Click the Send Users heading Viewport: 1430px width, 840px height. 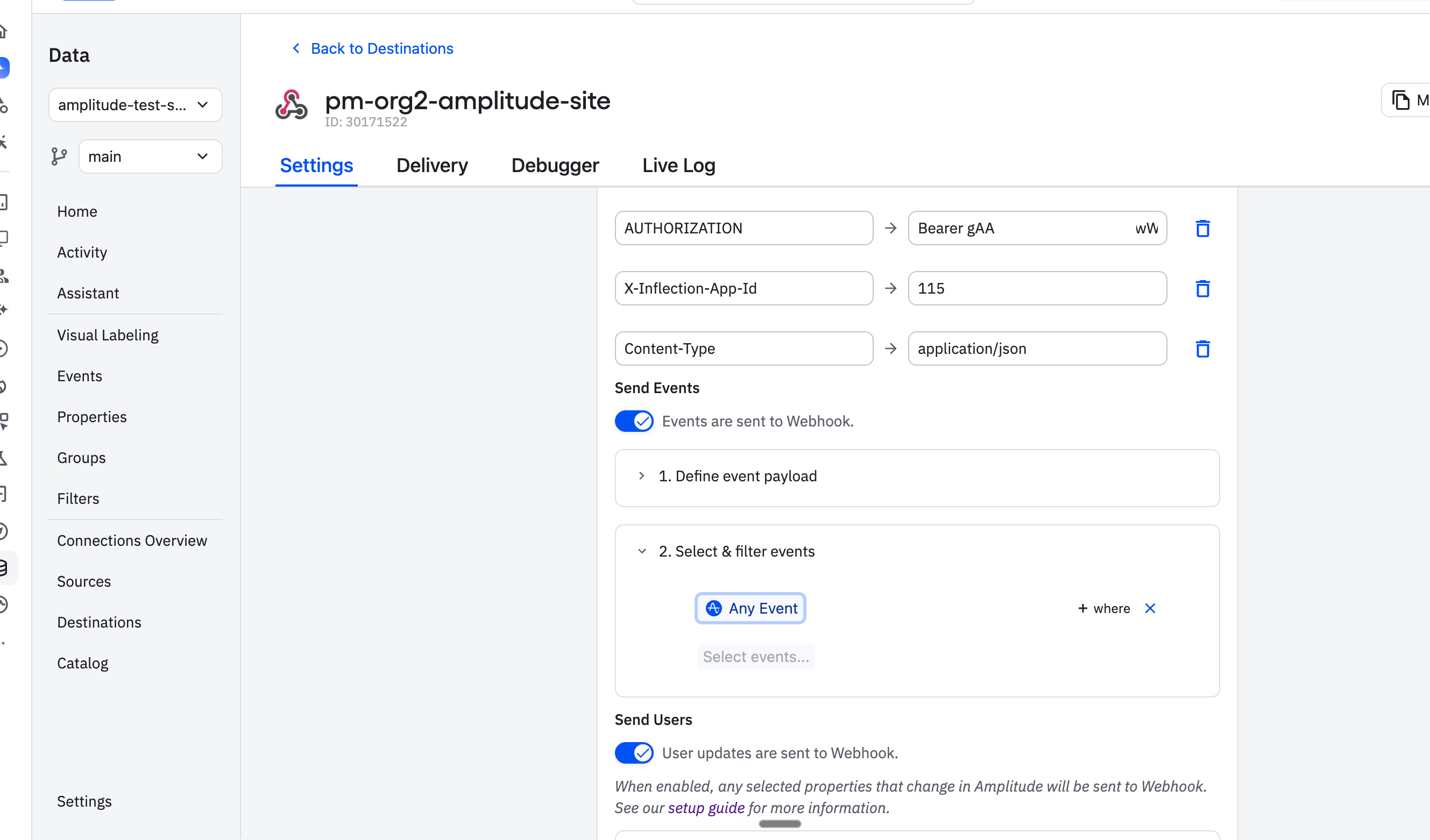point(653,720)
